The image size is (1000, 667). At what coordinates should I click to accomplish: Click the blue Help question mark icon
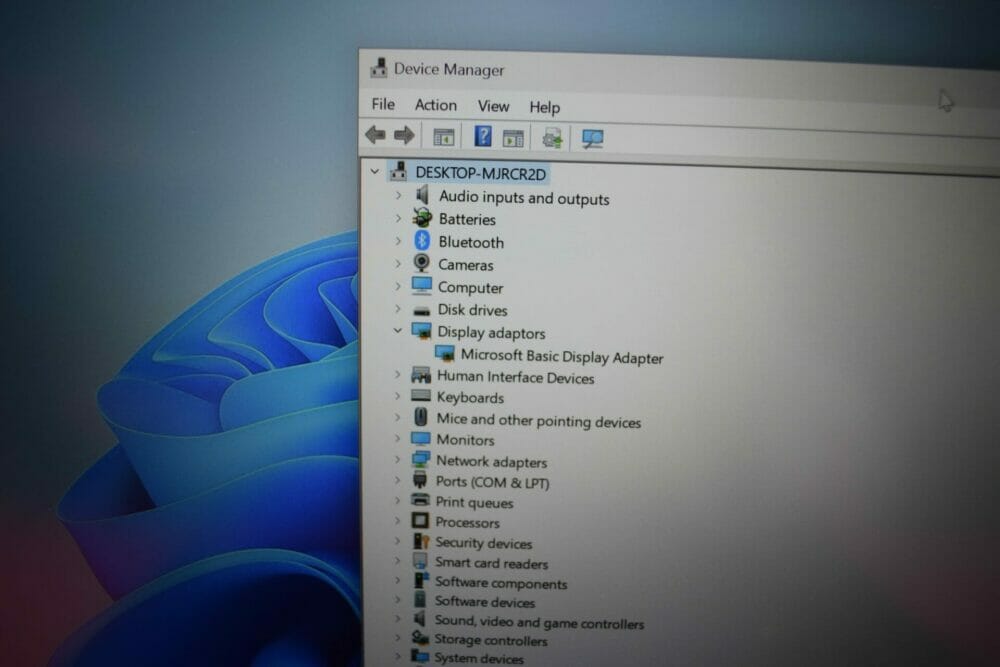(x=483, y=136)
